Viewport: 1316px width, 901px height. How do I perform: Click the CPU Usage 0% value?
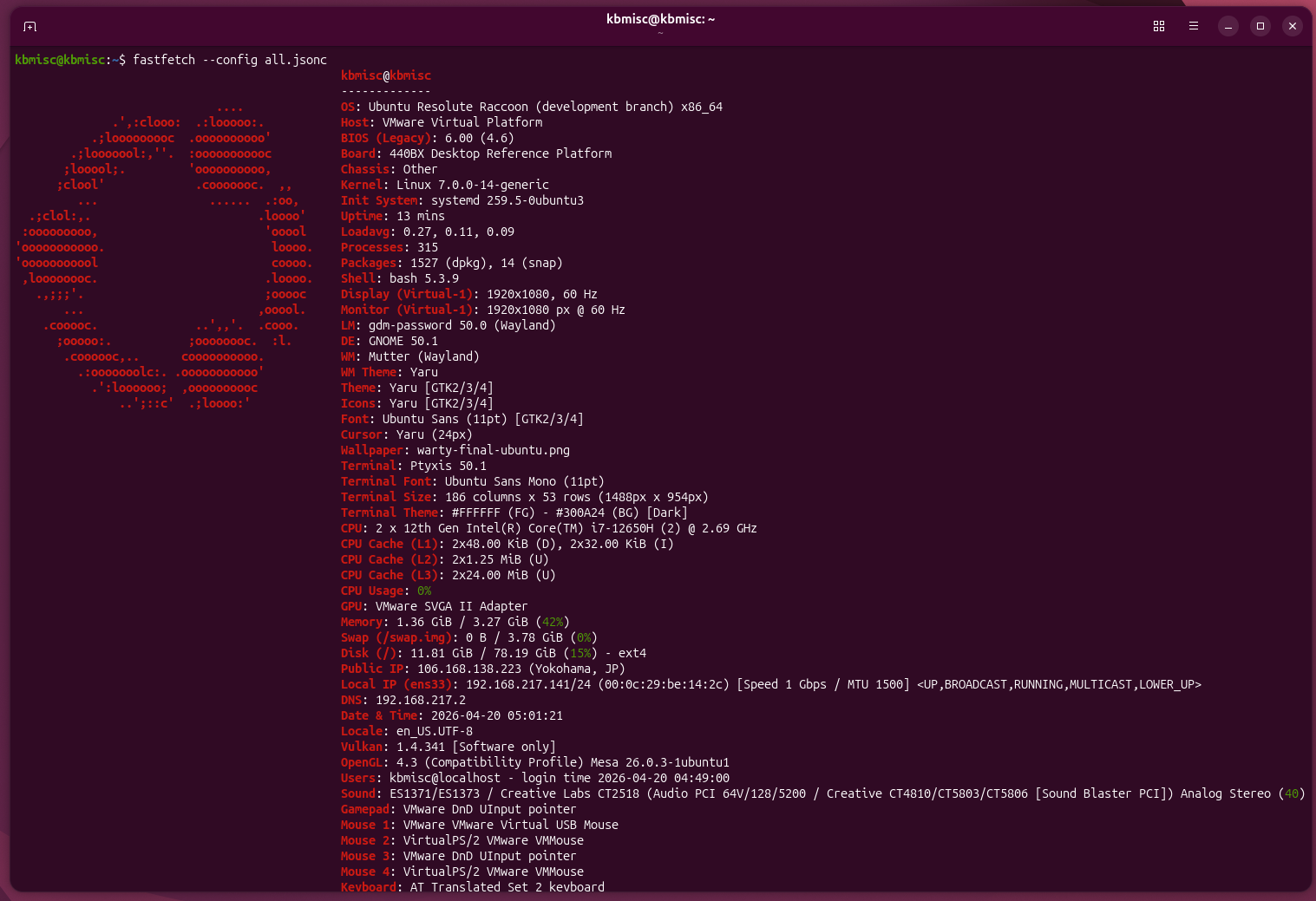[x=422, y=591]
